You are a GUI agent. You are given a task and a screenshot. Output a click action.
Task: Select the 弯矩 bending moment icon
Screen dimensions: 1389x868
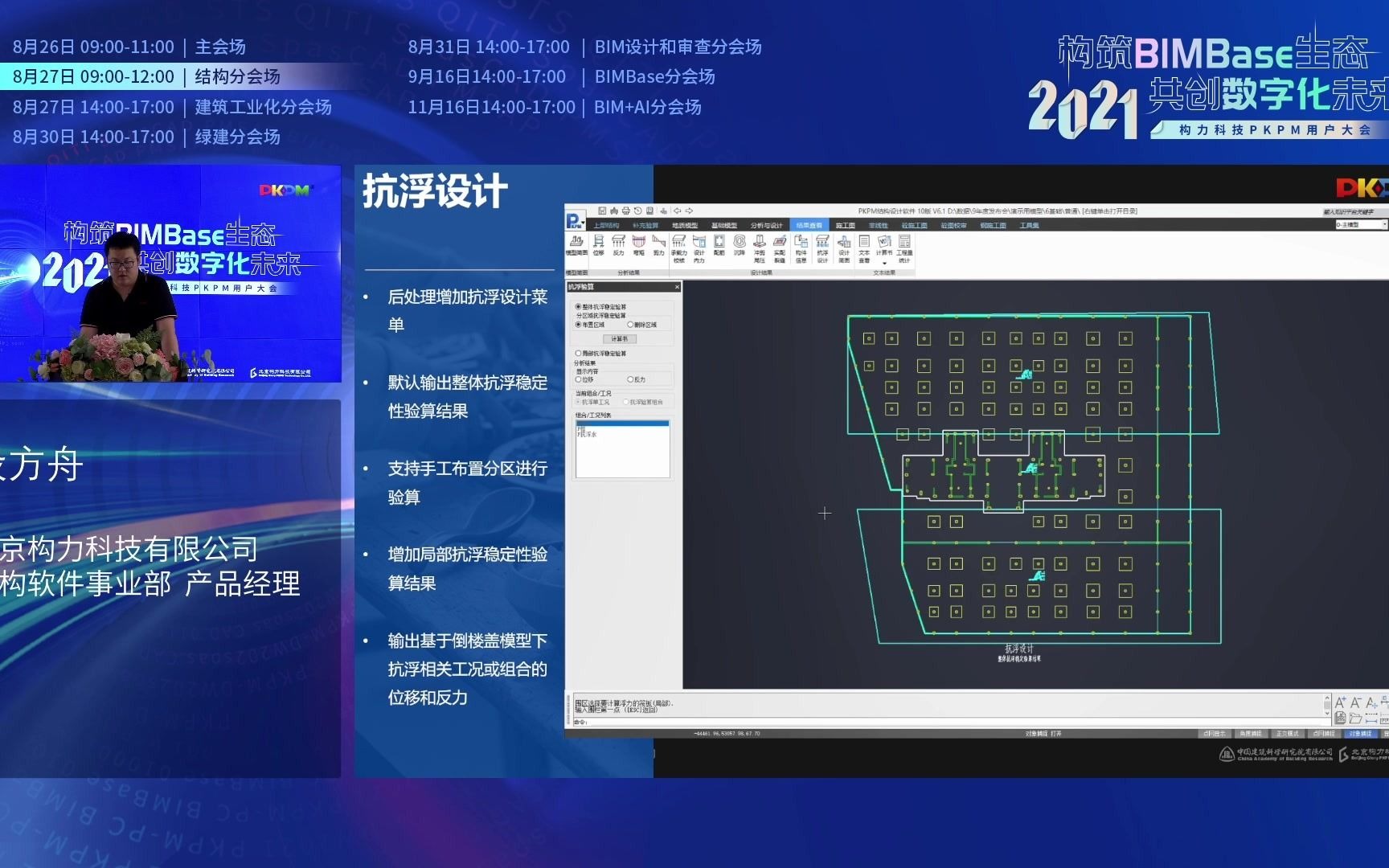tap(638, 247)
